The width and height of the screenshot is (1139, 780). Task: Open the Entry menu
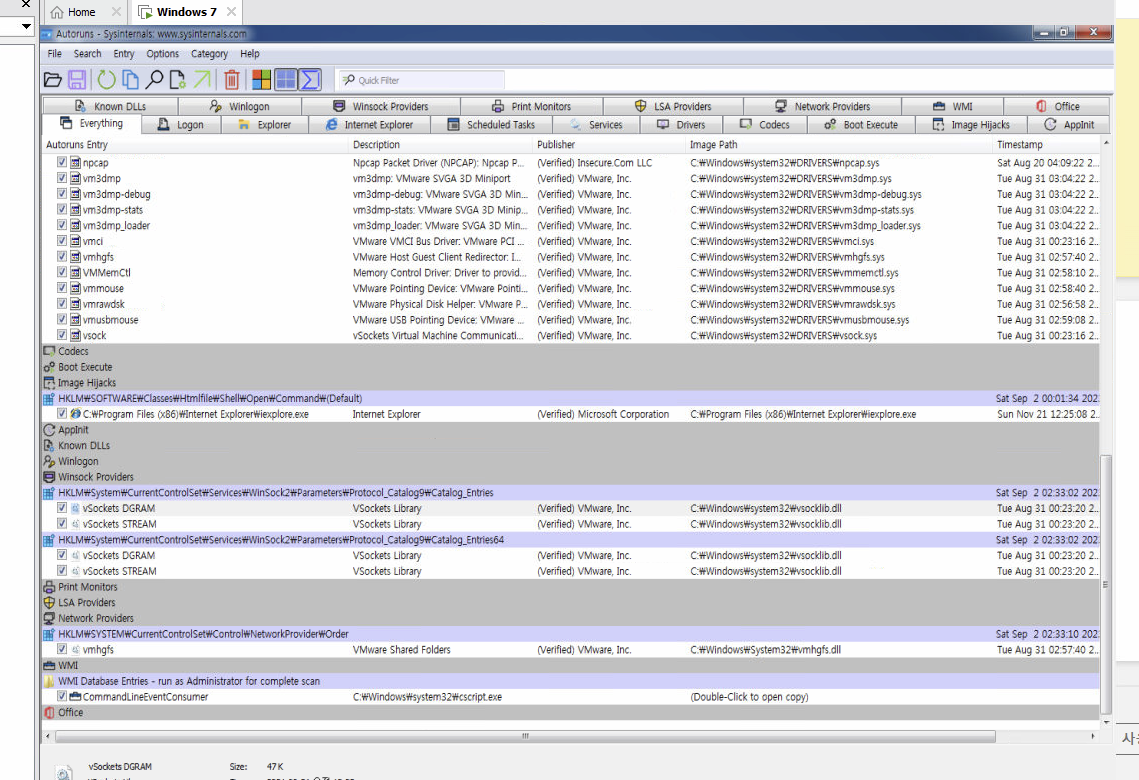click(x=123, y=54)
